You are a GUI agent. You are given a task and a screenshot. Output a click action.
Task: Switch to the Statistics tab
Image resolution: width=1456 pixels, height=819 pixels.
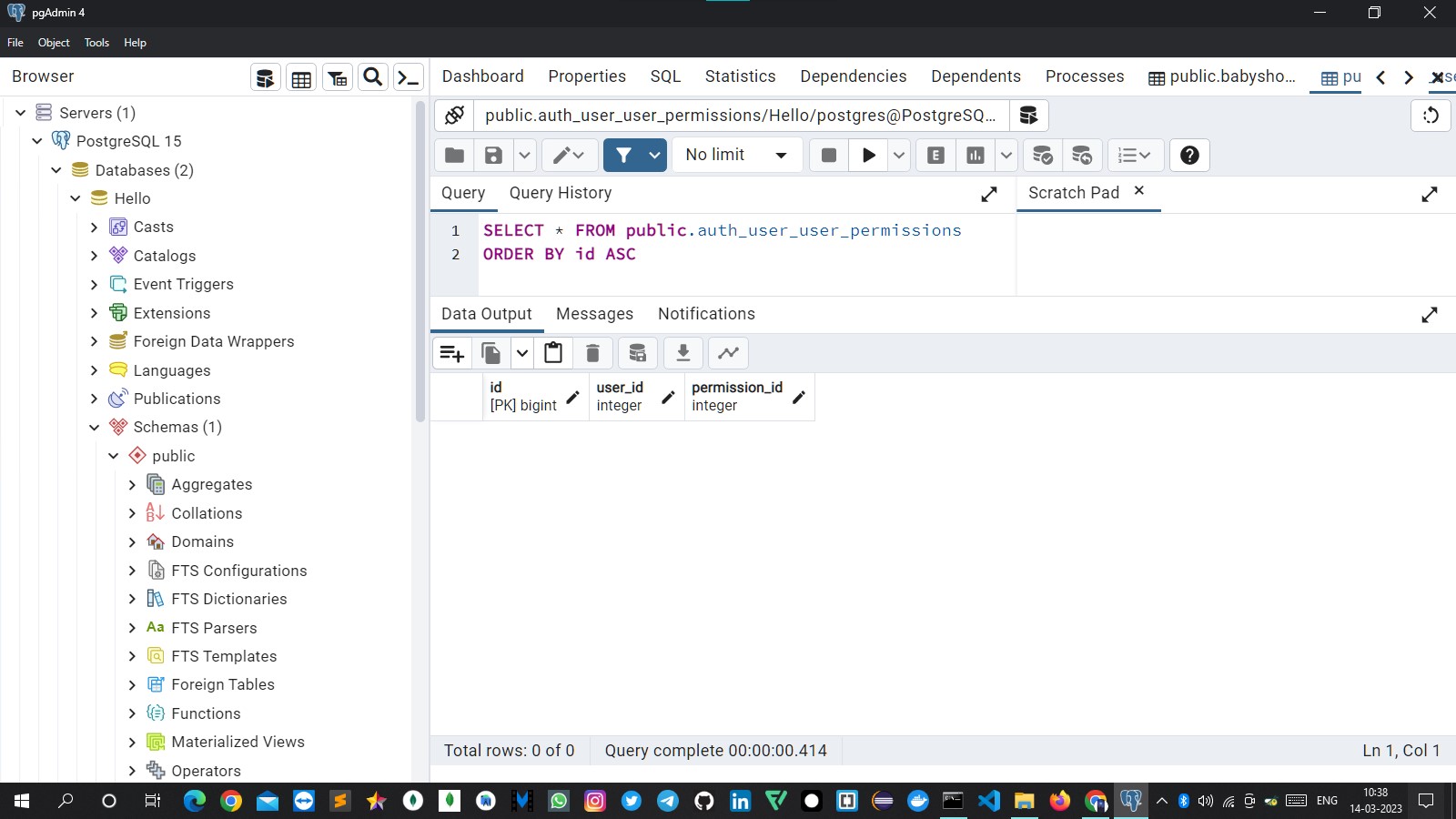(741, 76)
